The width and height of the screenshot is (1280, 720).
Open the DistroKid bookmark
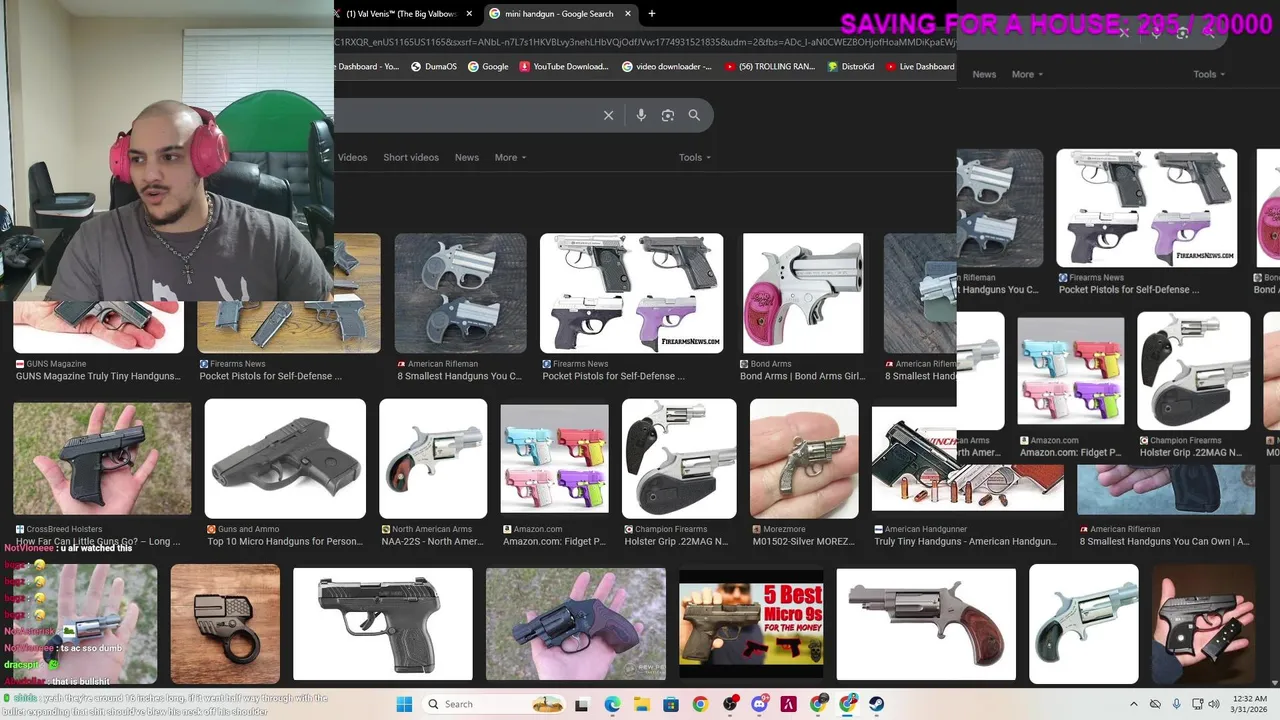(851, 67)
